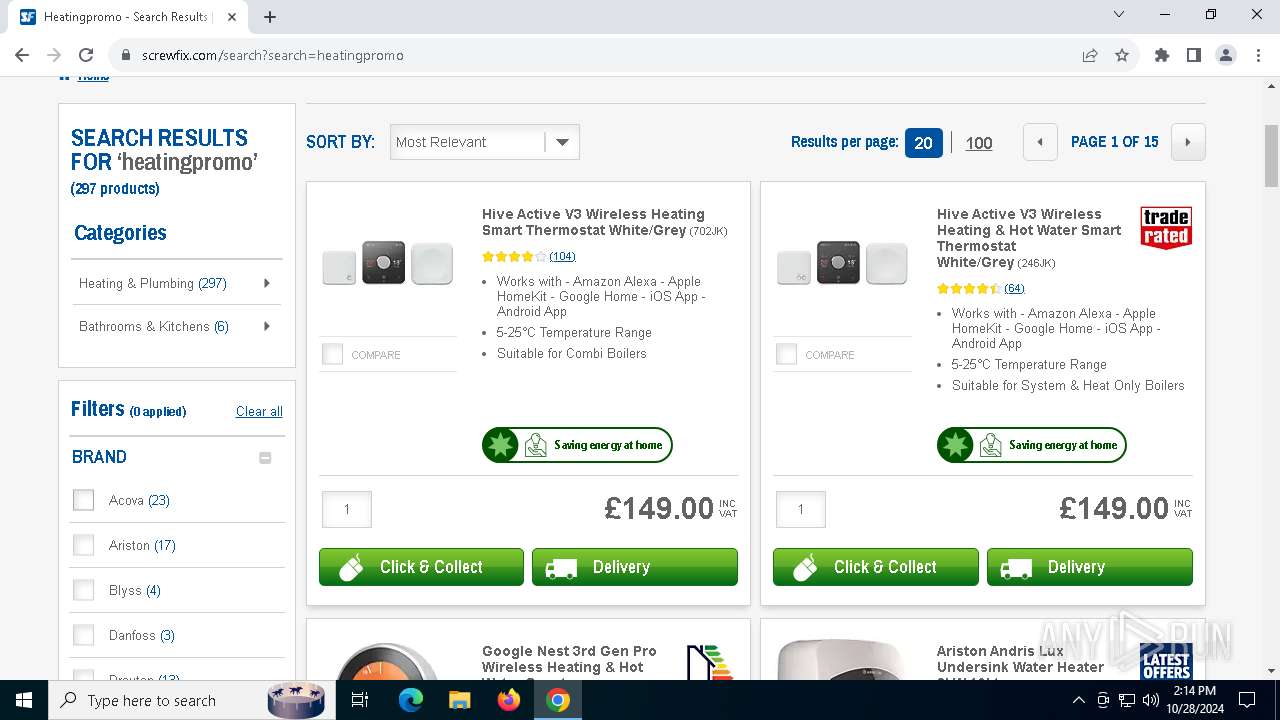Open volume control in system tray
This screenshot has height=720, width=1280.
coord(1151,700)
